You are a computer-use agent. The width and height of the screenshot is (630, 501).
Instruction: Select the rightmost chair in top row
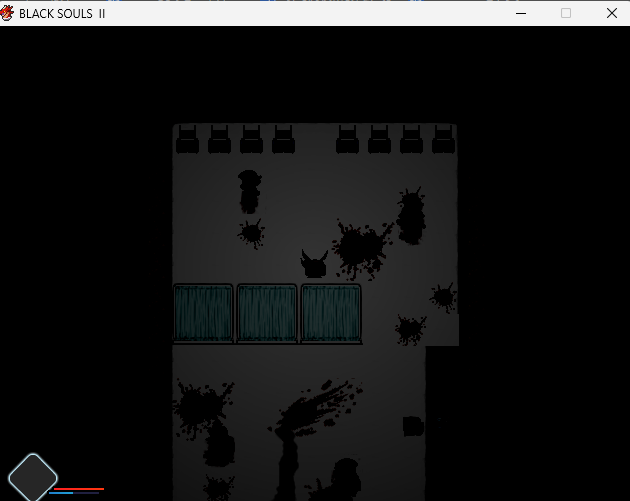pos(443,140)
